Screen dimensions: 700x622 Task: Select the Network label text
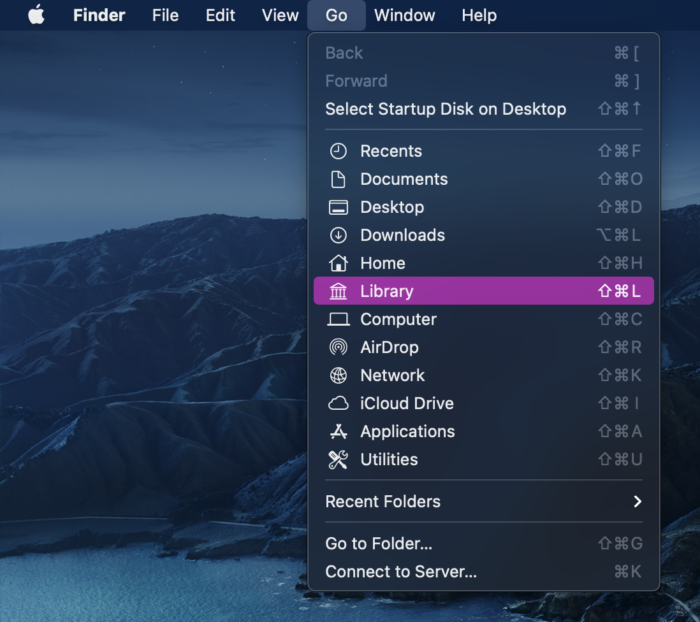pos(392,375)
